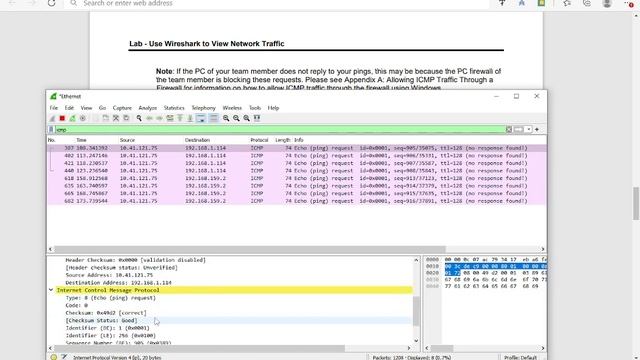The image size is (640, 360).
Task: Open capture file properties from the status bar icon
Action: (64, 357)
